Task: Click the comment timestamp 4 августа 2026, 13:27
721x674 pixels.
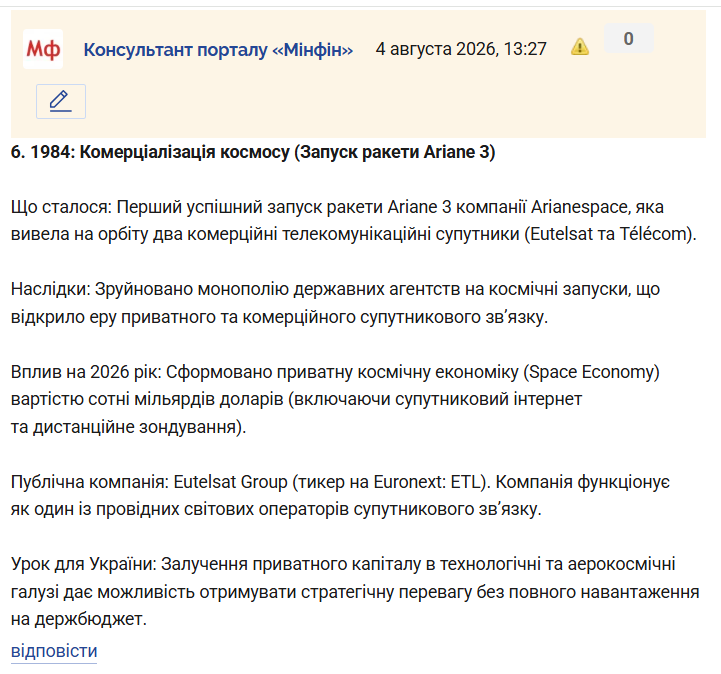Action: (x=461, y=49)
